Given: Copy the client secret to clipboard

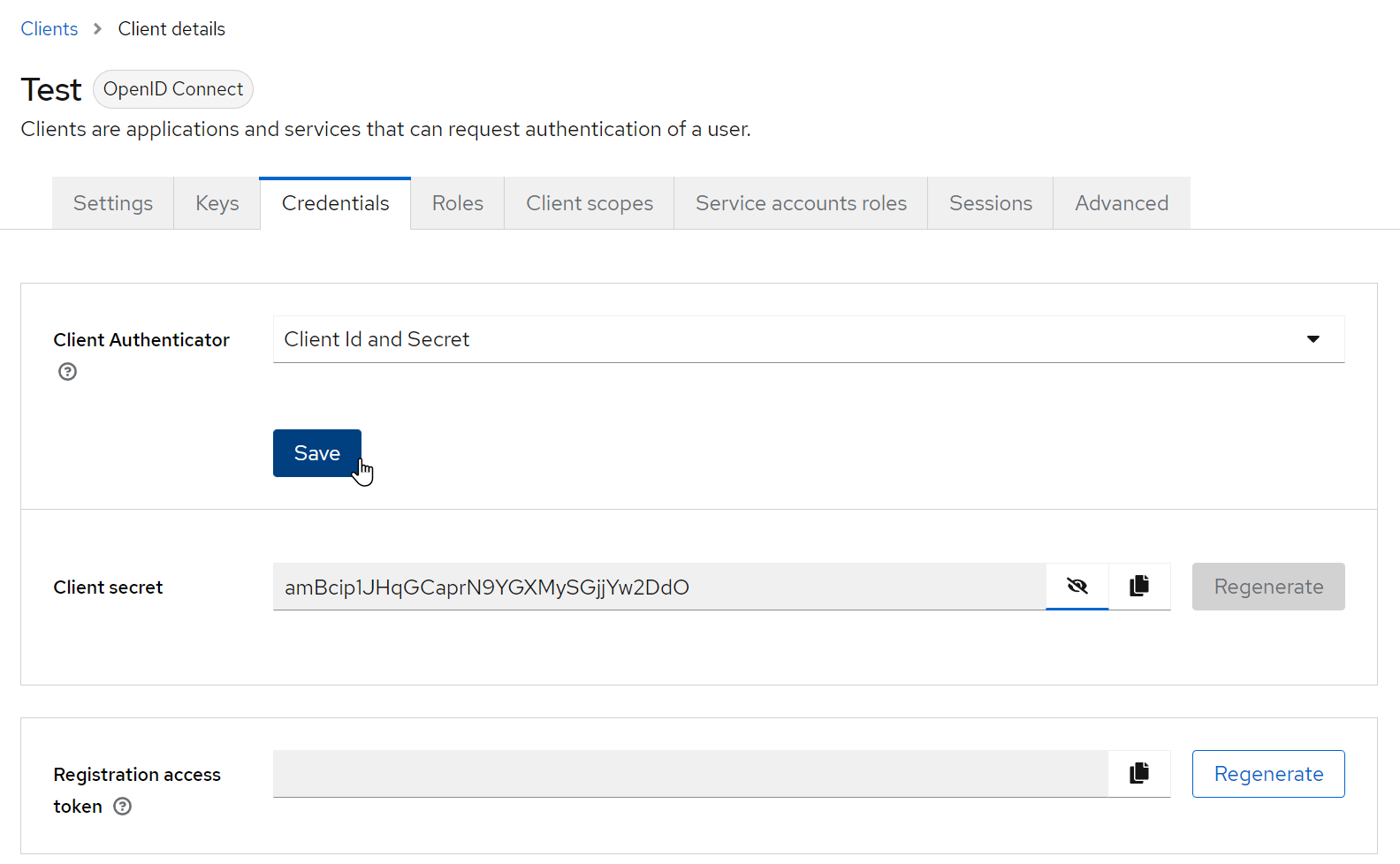Looking at the screenshot, I should (1139, 587).
